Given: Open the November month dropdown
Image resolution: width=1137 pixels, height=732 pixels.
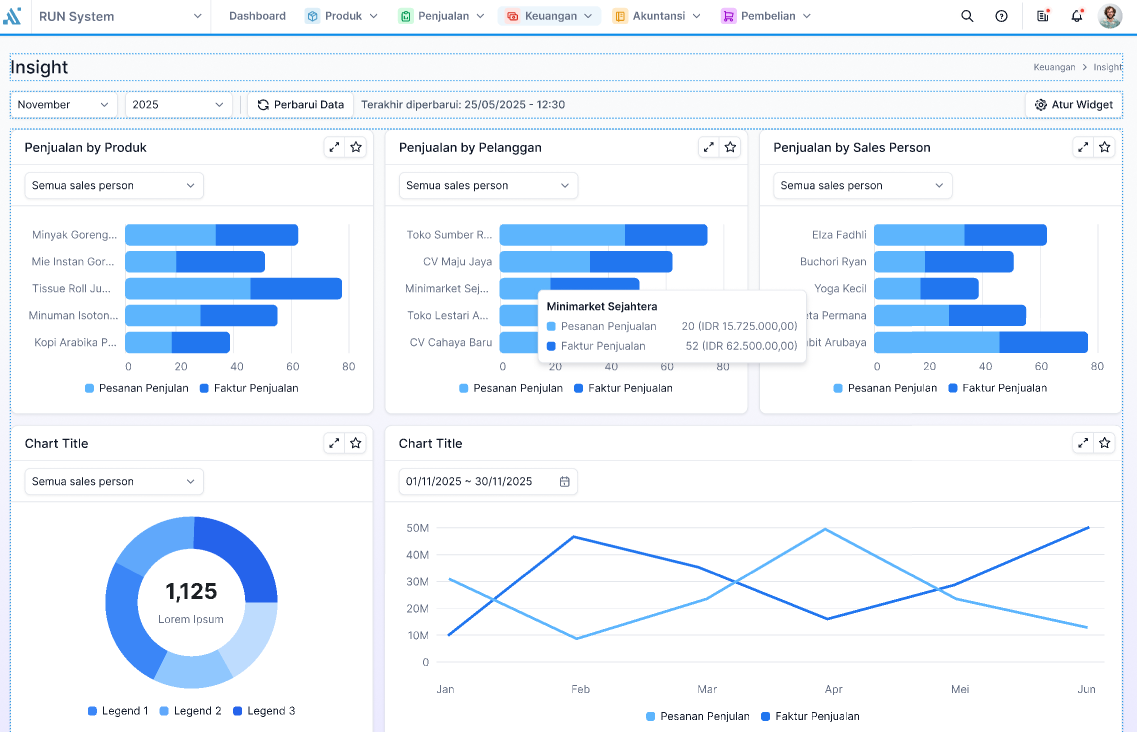Looking at the screenshot, I should pos(63,104).
